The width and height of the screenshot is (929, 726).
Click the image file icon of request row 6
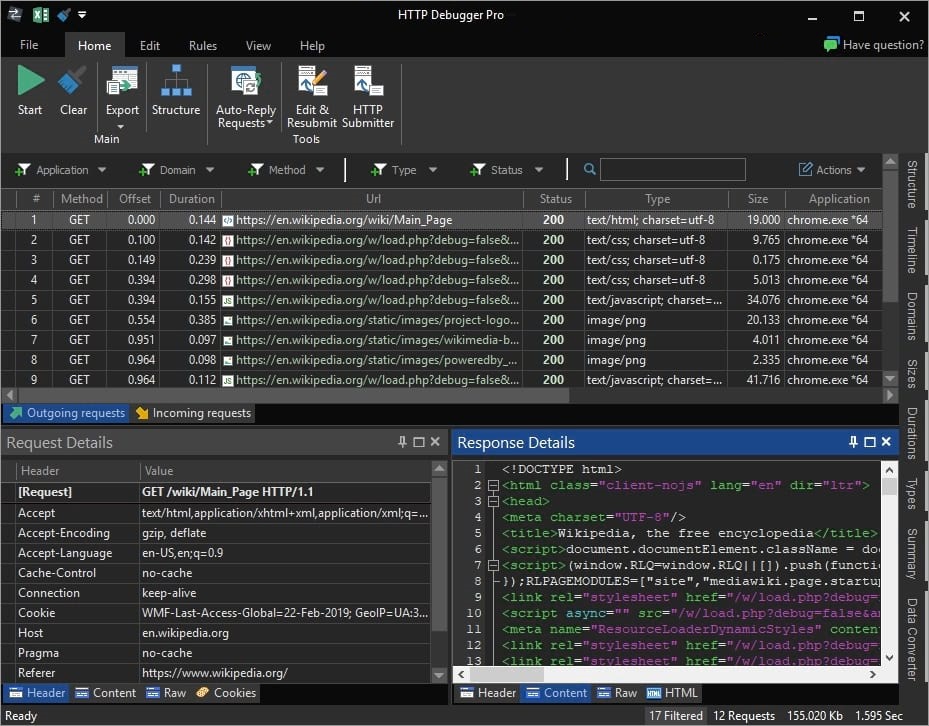coord(228,321)
